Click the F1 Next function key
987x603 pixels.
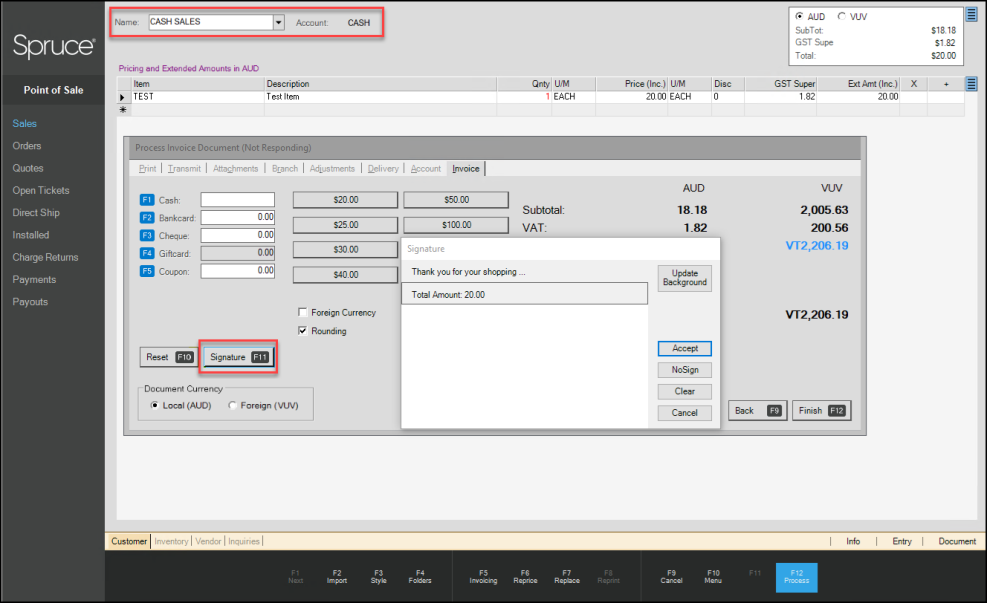[x=295, y=577]
